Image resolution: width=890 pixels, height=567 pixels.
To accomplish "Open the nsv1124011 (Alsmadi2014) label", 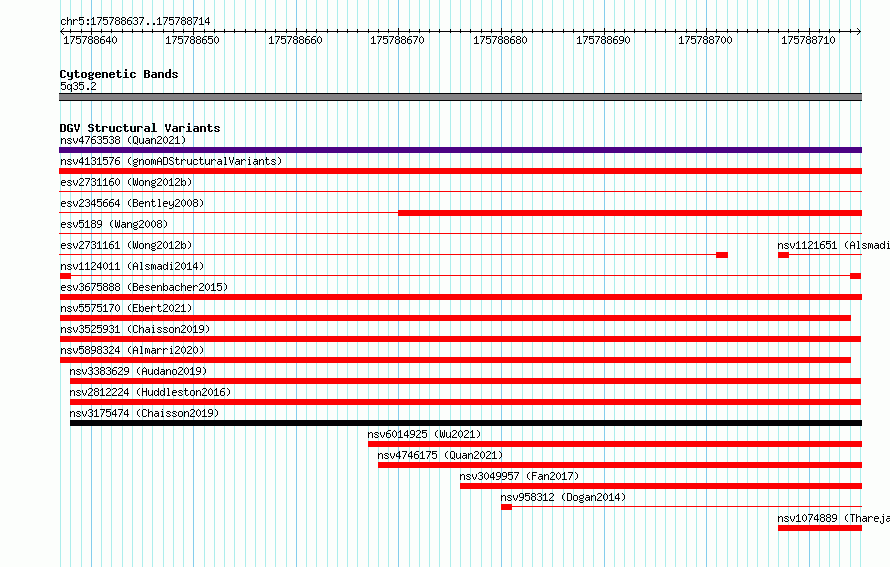I will pyautogui.click(x=132, y=266).
